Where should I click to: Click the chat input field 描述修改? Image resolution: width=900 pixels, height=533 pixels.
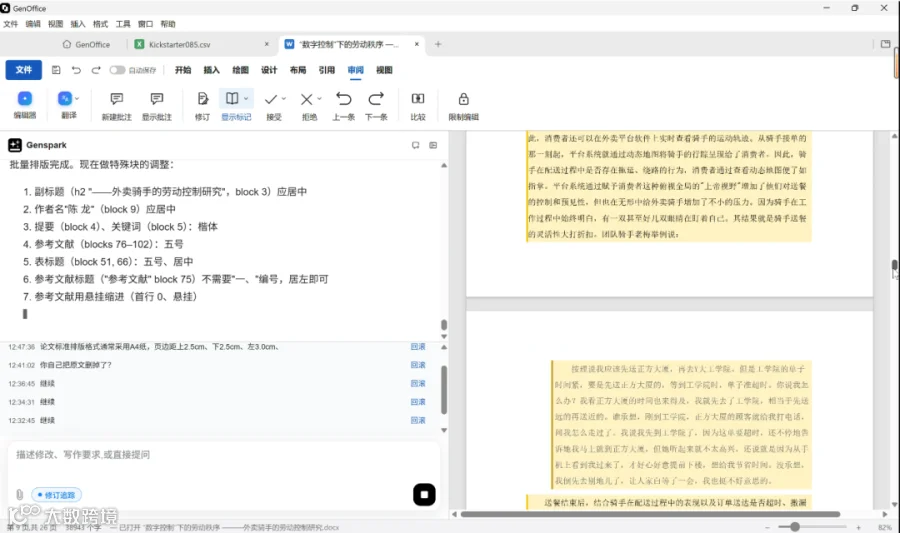pyautogui.click(x=224, y=455)
